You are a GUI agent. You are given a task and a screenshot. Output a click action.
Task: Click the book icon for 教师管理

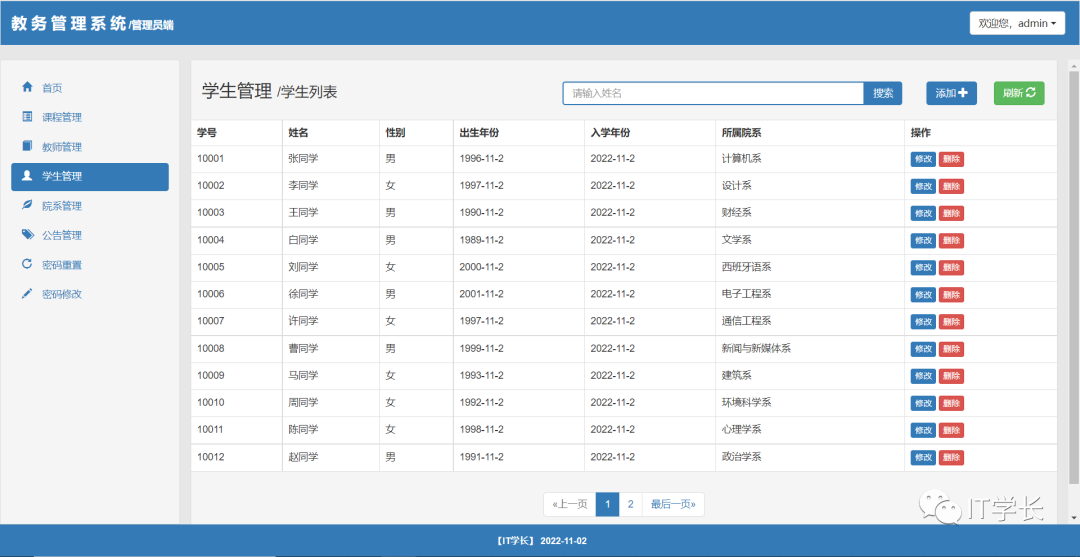point(28,146)
